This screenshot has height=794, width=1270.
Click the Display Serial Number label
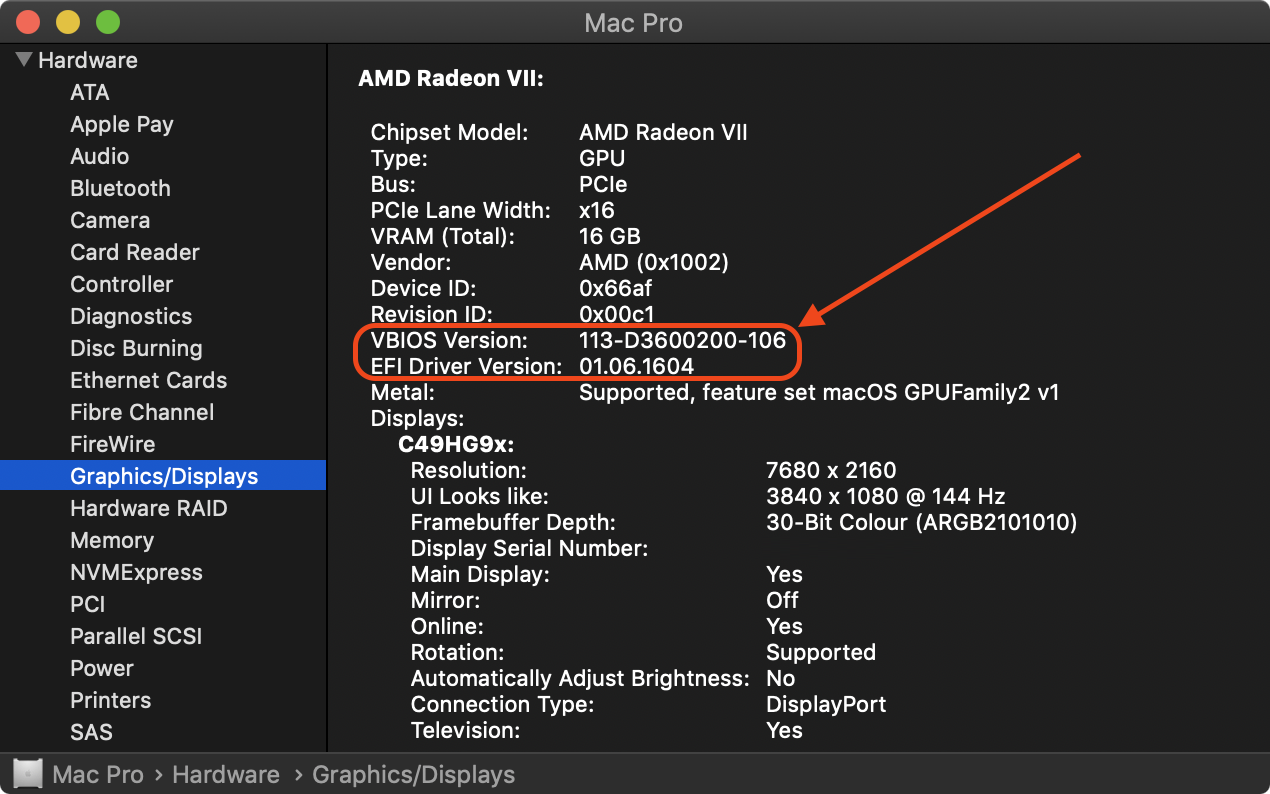530,548
